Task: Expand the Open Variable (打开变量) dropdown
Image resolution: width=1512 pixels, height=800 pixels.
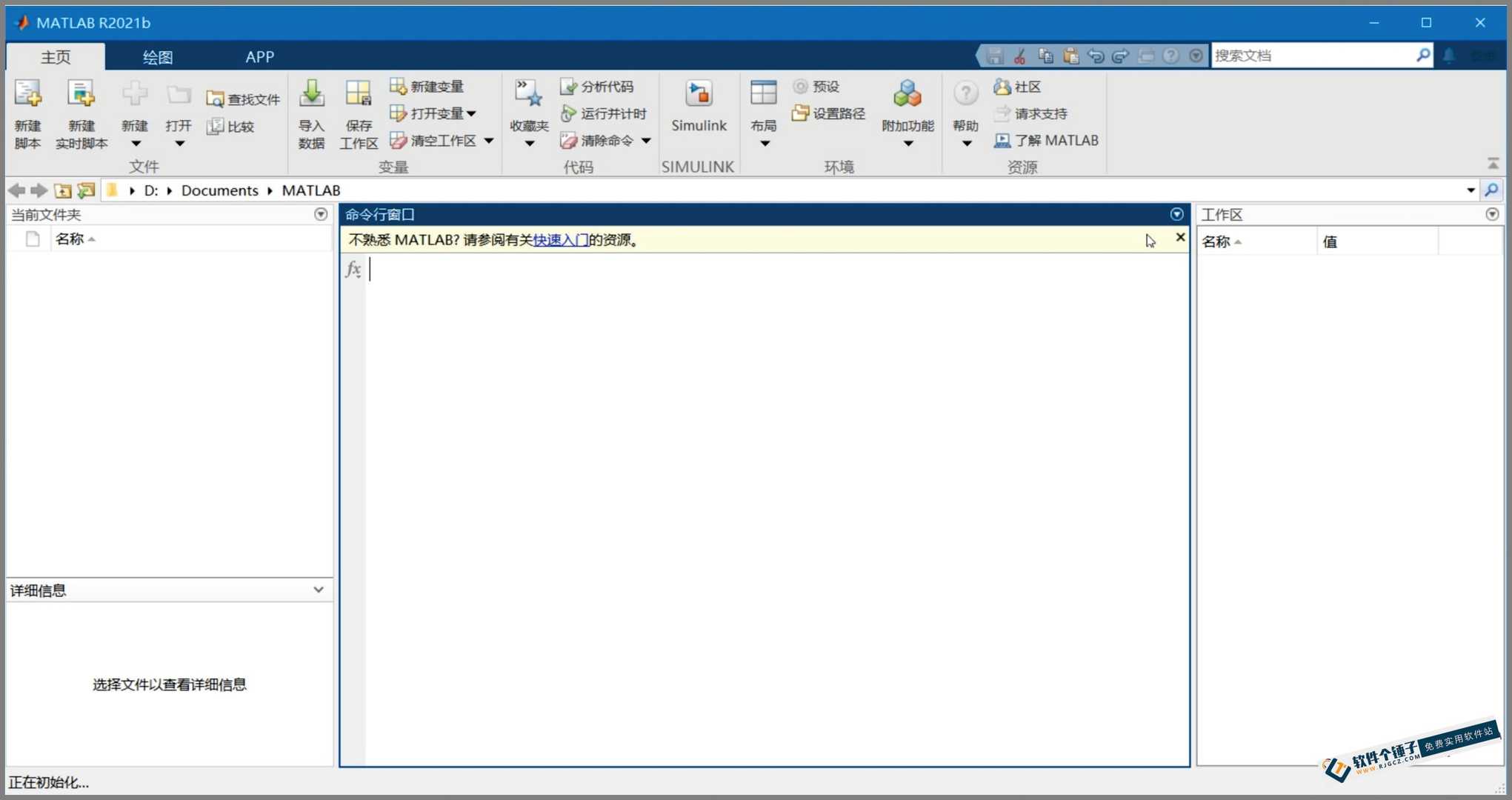Action: coord(471,114)
